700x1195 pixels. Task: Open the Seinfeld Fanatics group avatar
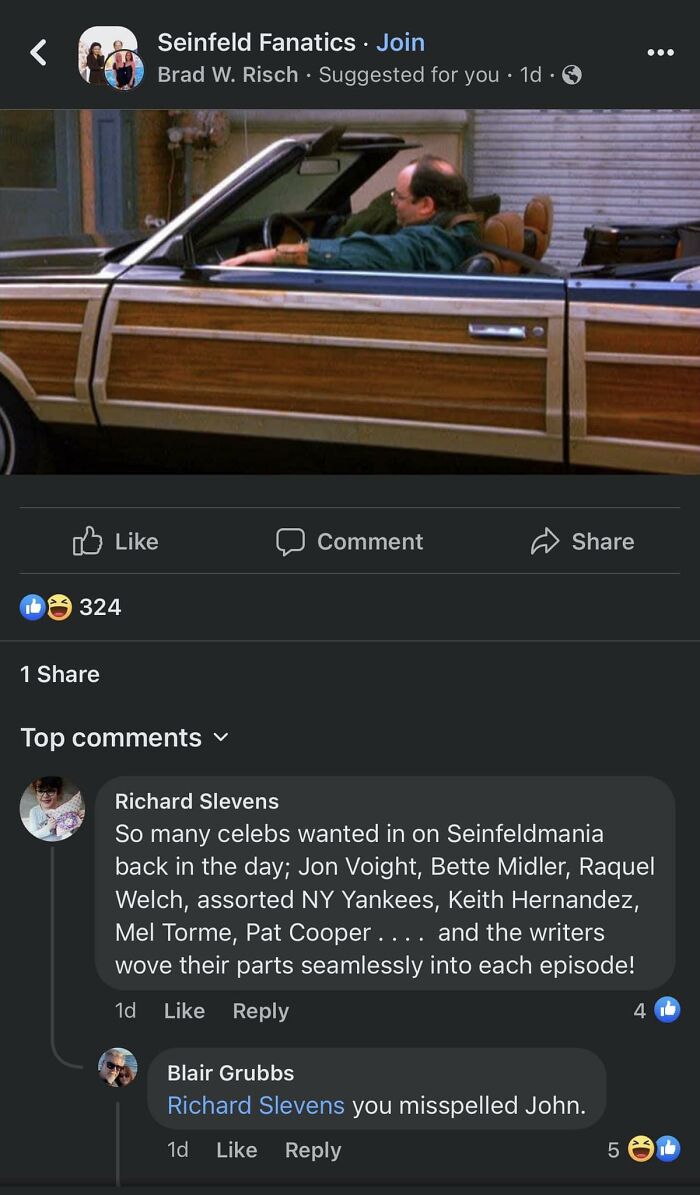point(109,56)
